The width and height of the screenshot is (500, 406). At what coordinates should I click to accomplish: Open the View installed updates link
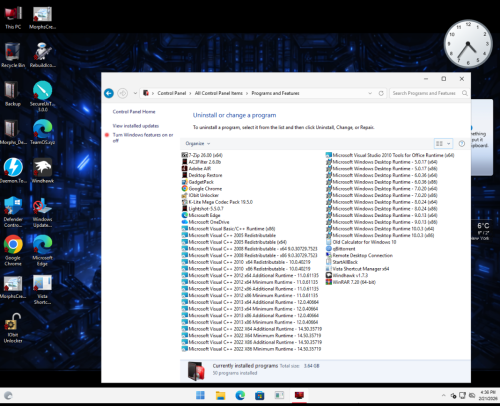tap(136, 126)
